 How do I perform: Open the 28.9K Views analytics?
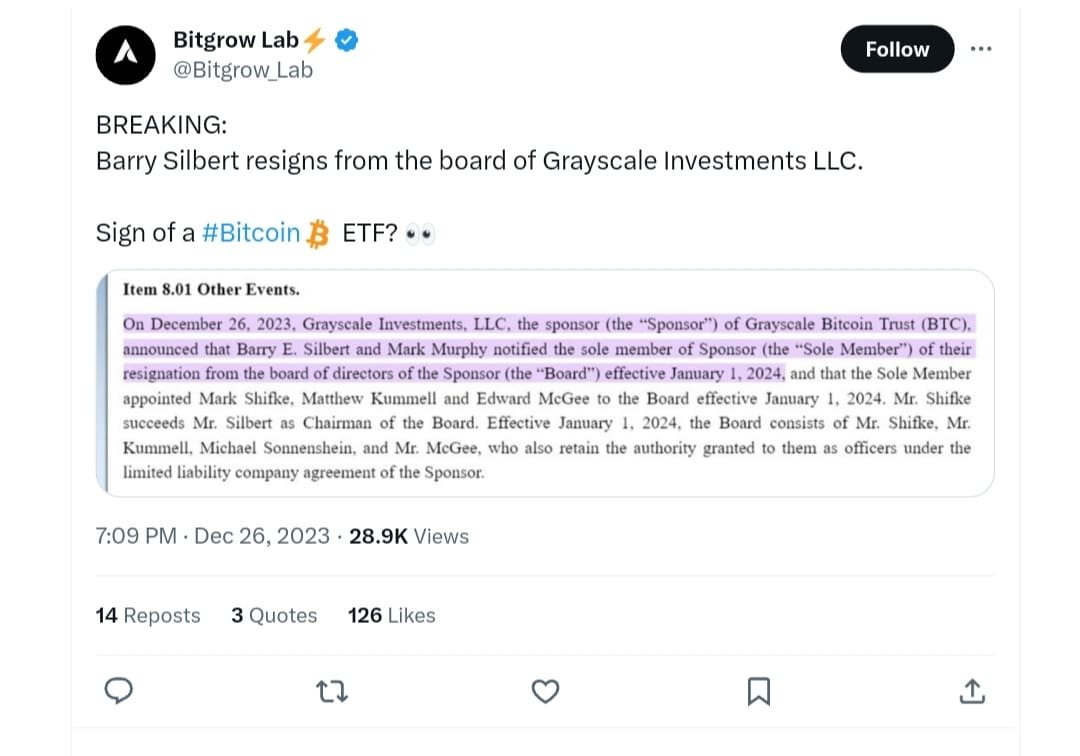pyautogui.click(x=408, y=536)
